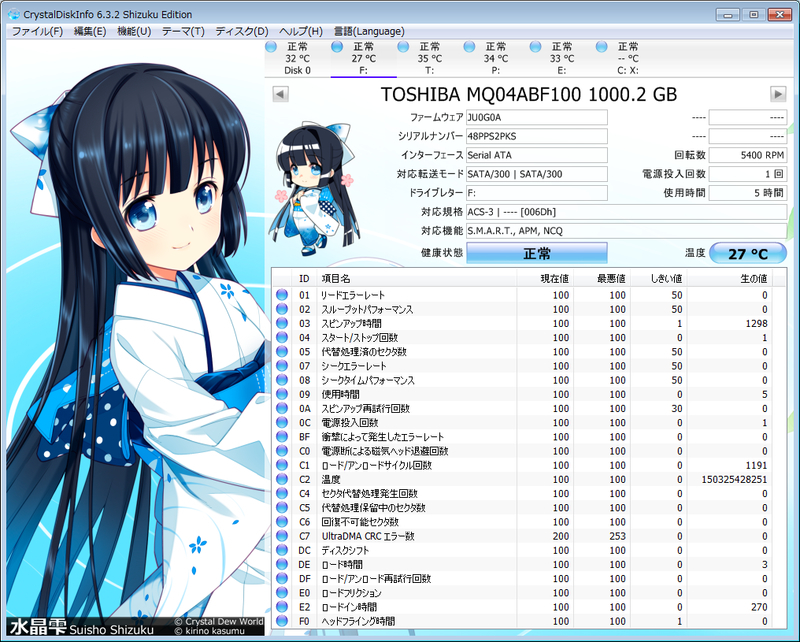Click the 正常 health status button
This screenshot has height=642, width=800.
537,253
